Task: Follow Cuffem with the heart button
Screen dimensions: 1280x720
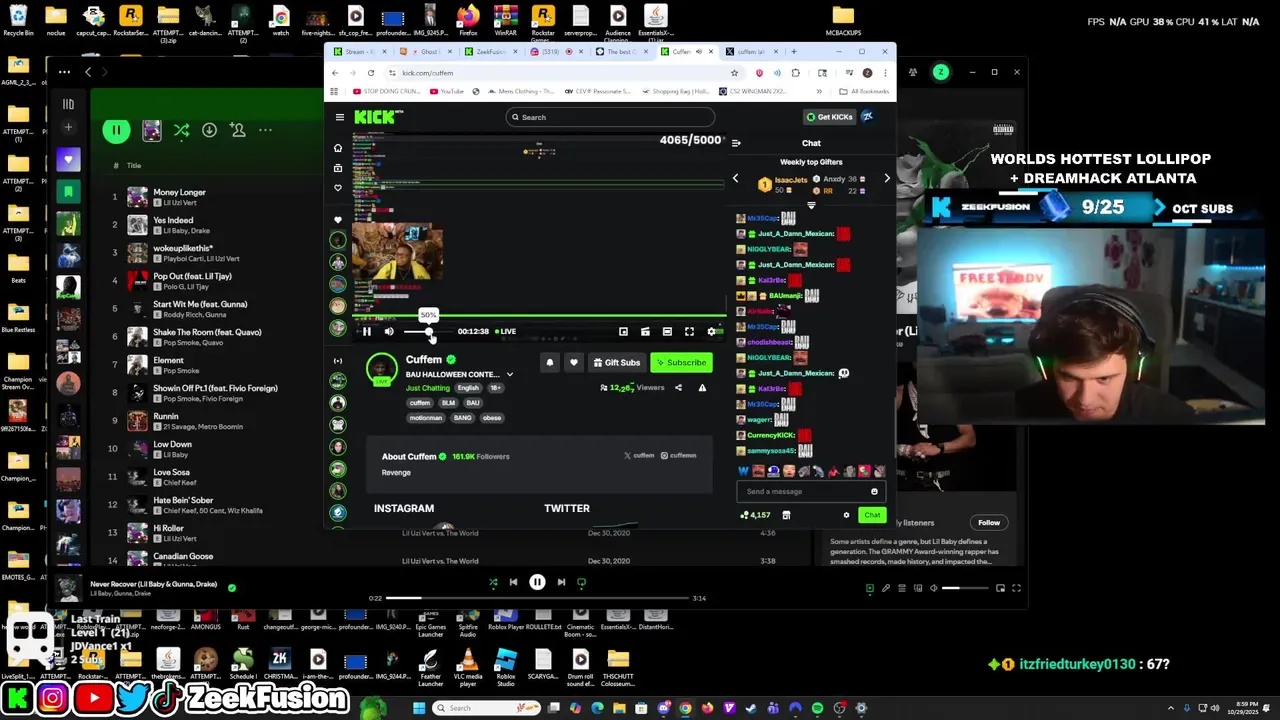Action: click(573, 362)
